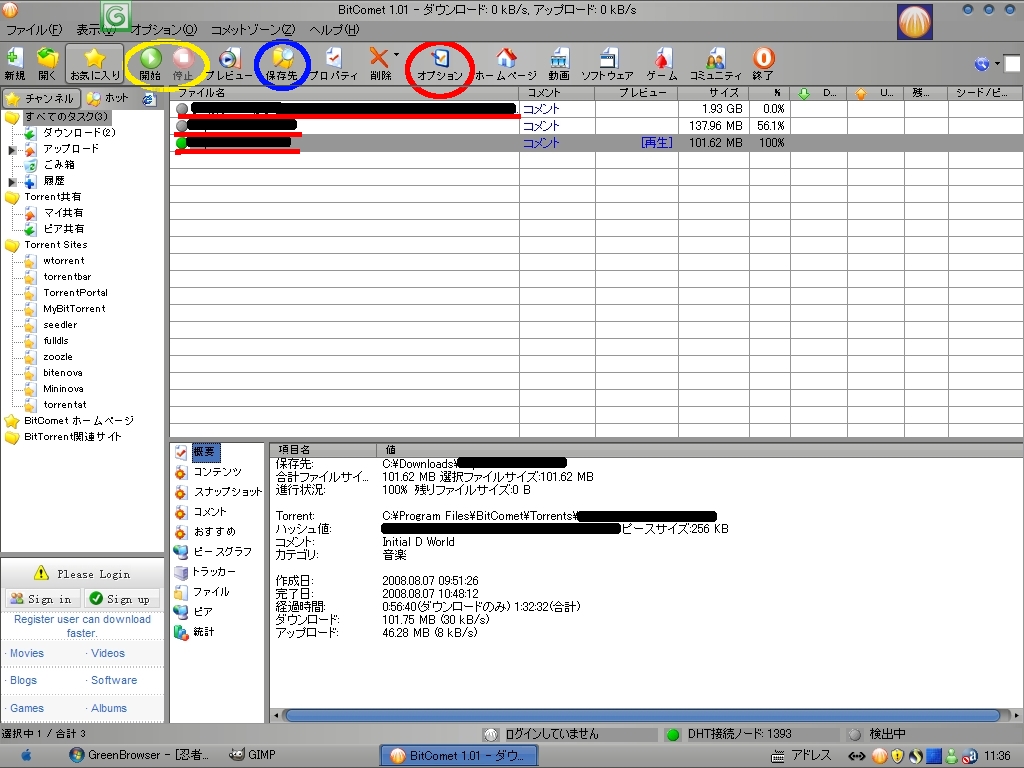
Task: Click the Sign in button
Action: point(43,599)
